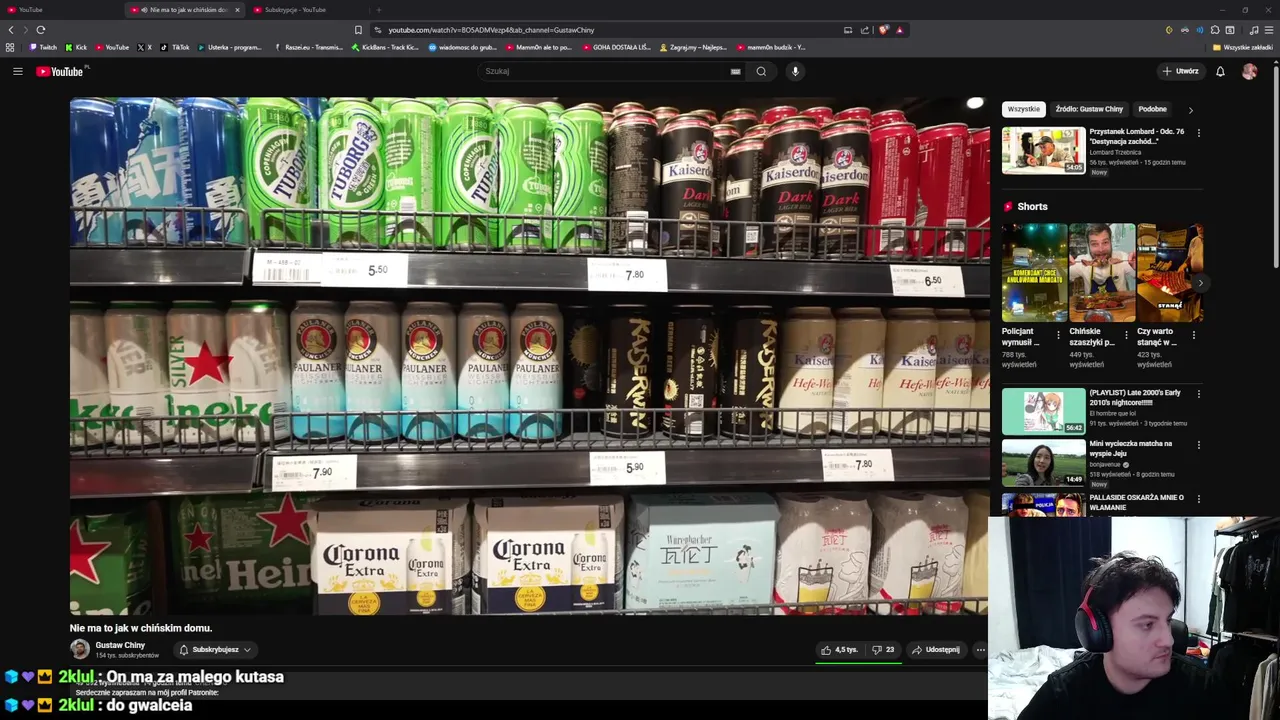1280x720 pixels.
Task: Open the Gustaw Chiny channel avatar
Action: point(79,649)
